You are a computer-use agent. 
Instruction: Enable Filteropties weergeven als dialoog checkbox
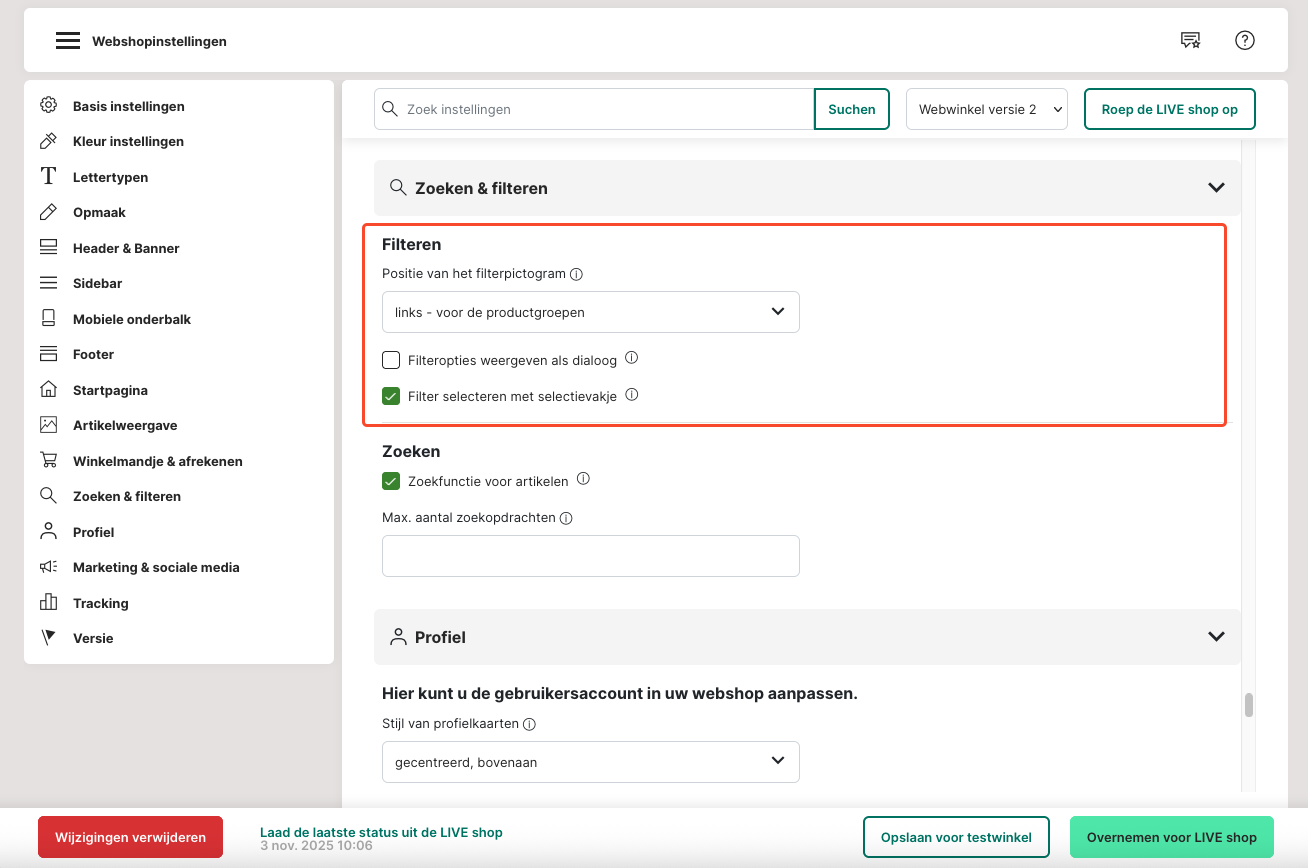391,360
